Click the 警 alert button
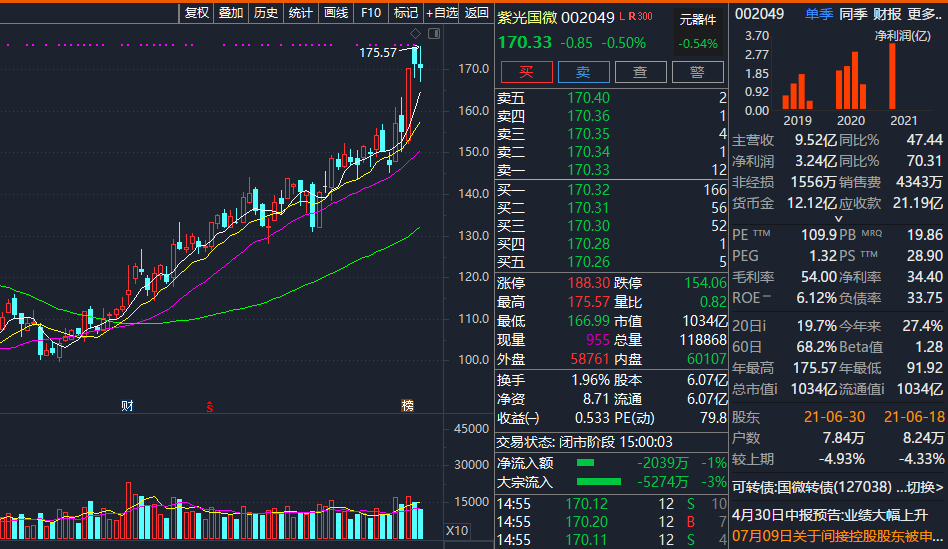This screenshot has height=549, width=948. 697,72
